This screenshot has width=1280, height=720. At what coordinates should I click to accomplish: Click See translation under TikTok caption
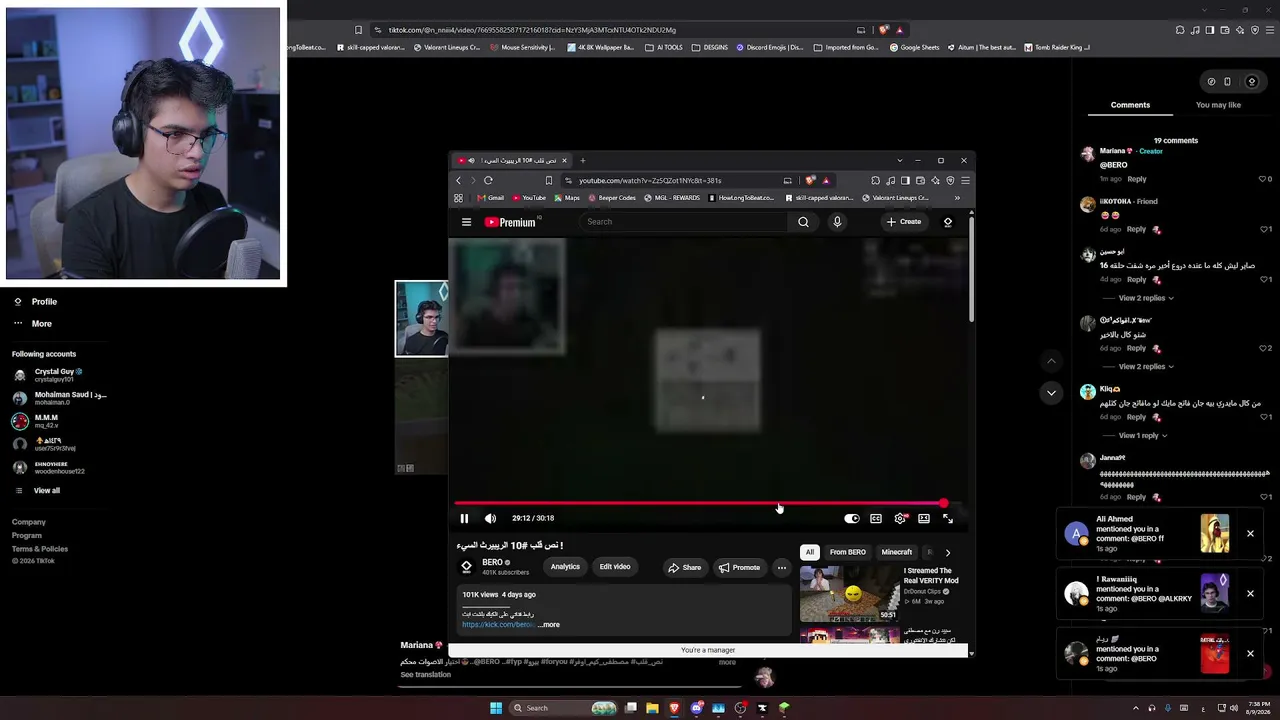425,675
